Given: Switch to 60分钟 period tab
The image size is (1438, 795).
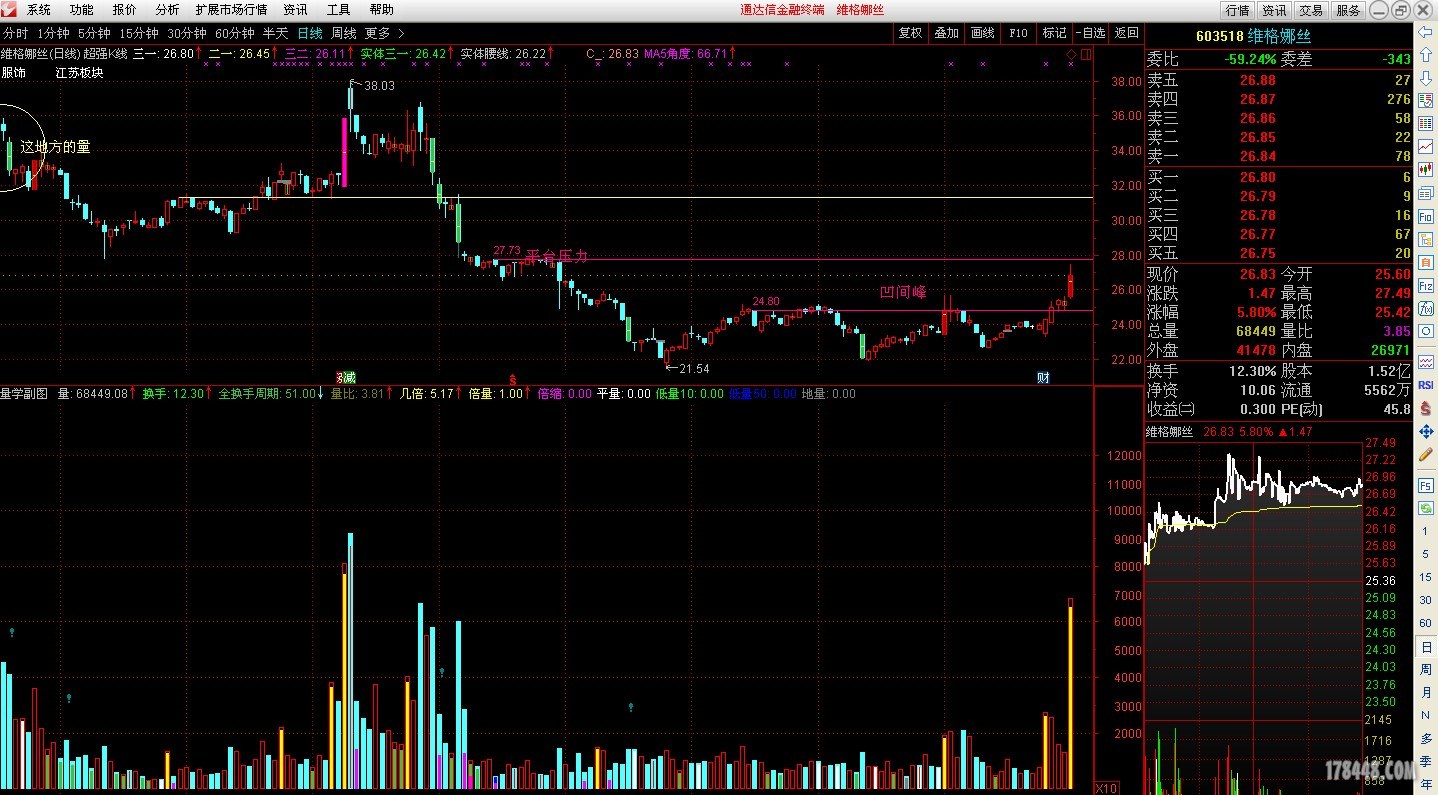Looking at the screenshot, I should (x=235, y=33).
